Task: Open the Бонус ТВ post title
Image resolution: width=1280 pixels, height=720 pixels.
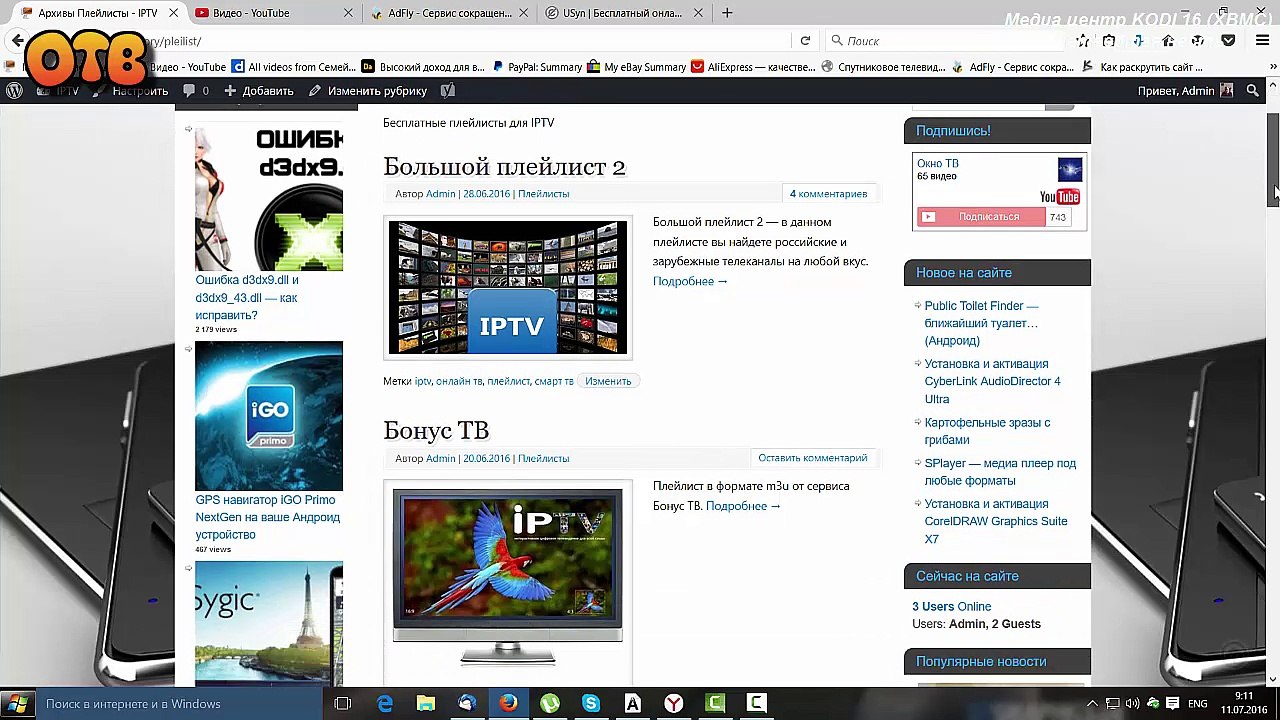Action: coord(436,430)
